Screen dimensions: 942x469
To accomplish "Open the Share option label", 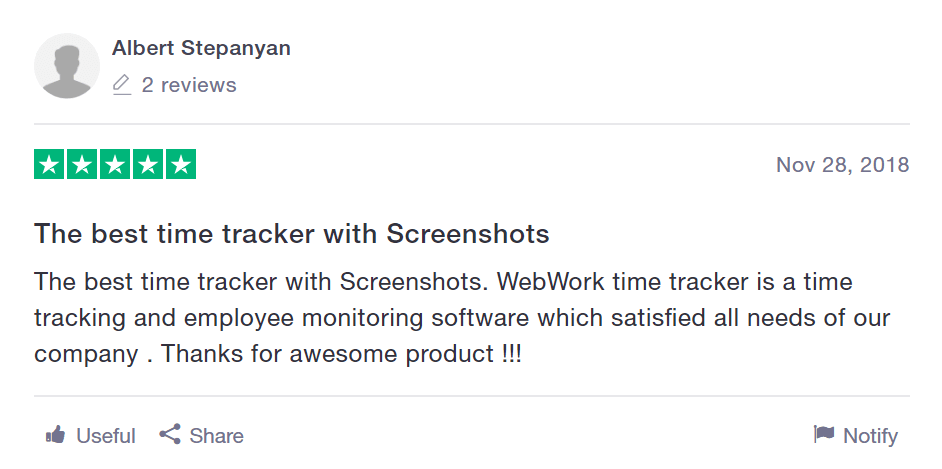I will (216, 435).
